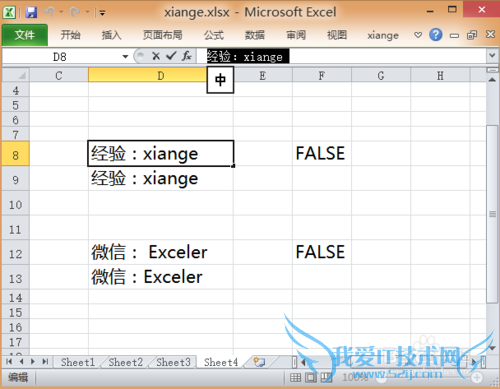The width and height of the screenshot is (500, 389).
Task: Click the Undo arrow icon
Action: [x=49, y=12]
